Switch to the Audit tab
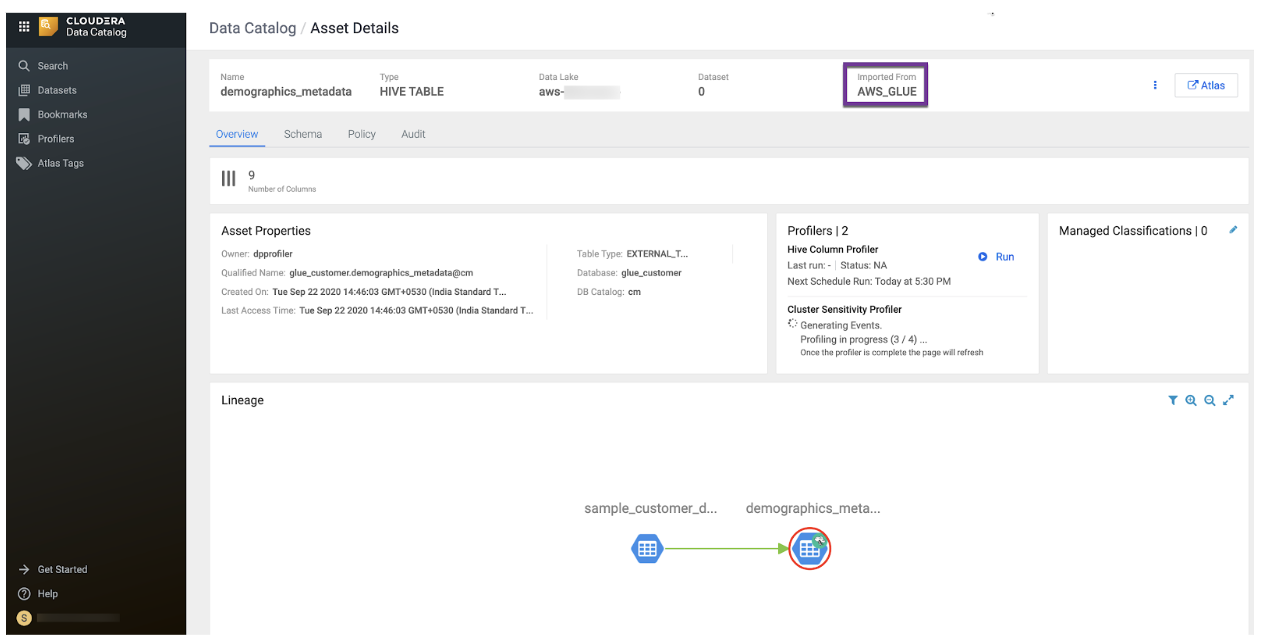This screenshot has height=642, width=1262. click(x=413, y=134)
